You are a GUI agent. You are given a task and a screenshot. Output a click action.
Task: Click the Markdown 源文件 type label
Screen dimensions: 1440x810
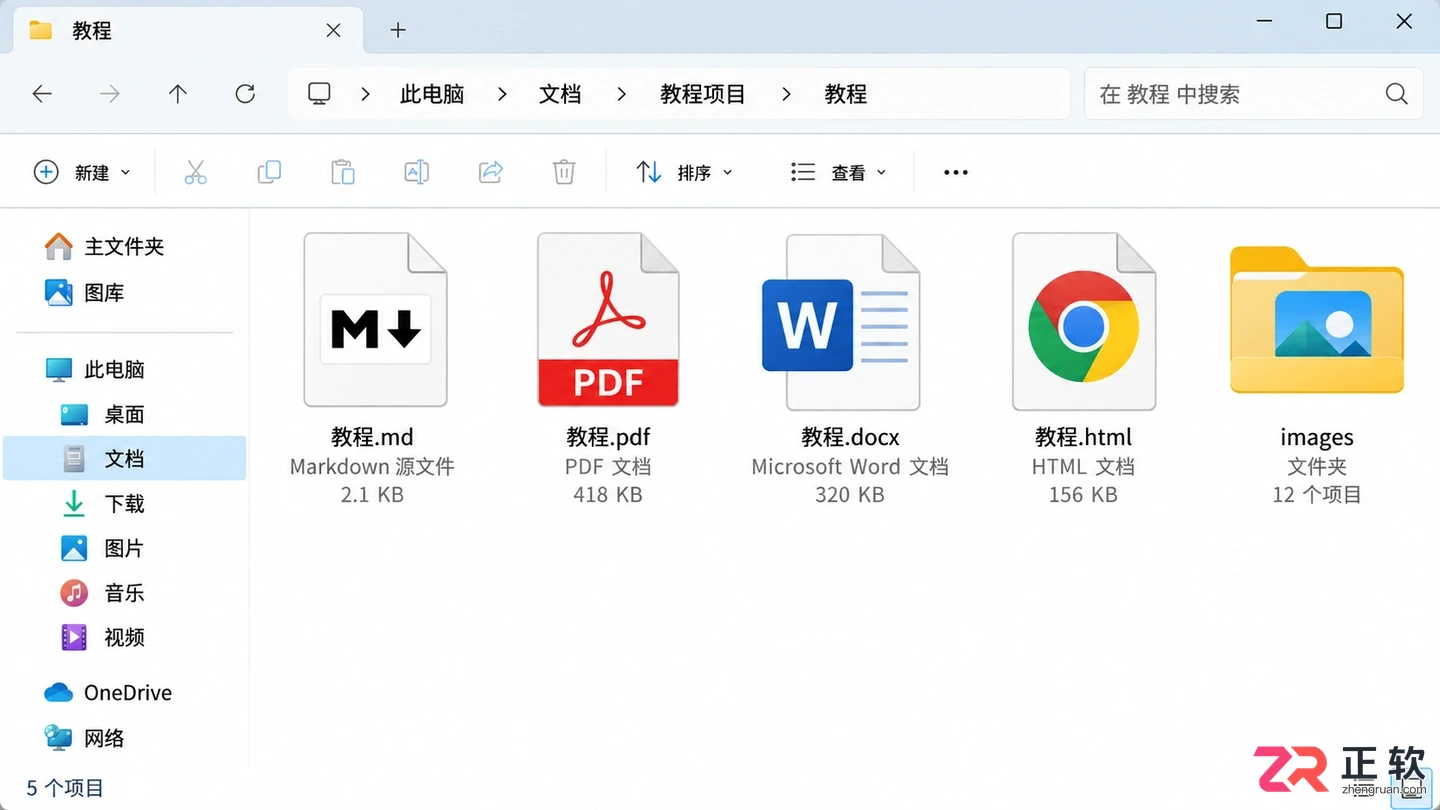372,467
